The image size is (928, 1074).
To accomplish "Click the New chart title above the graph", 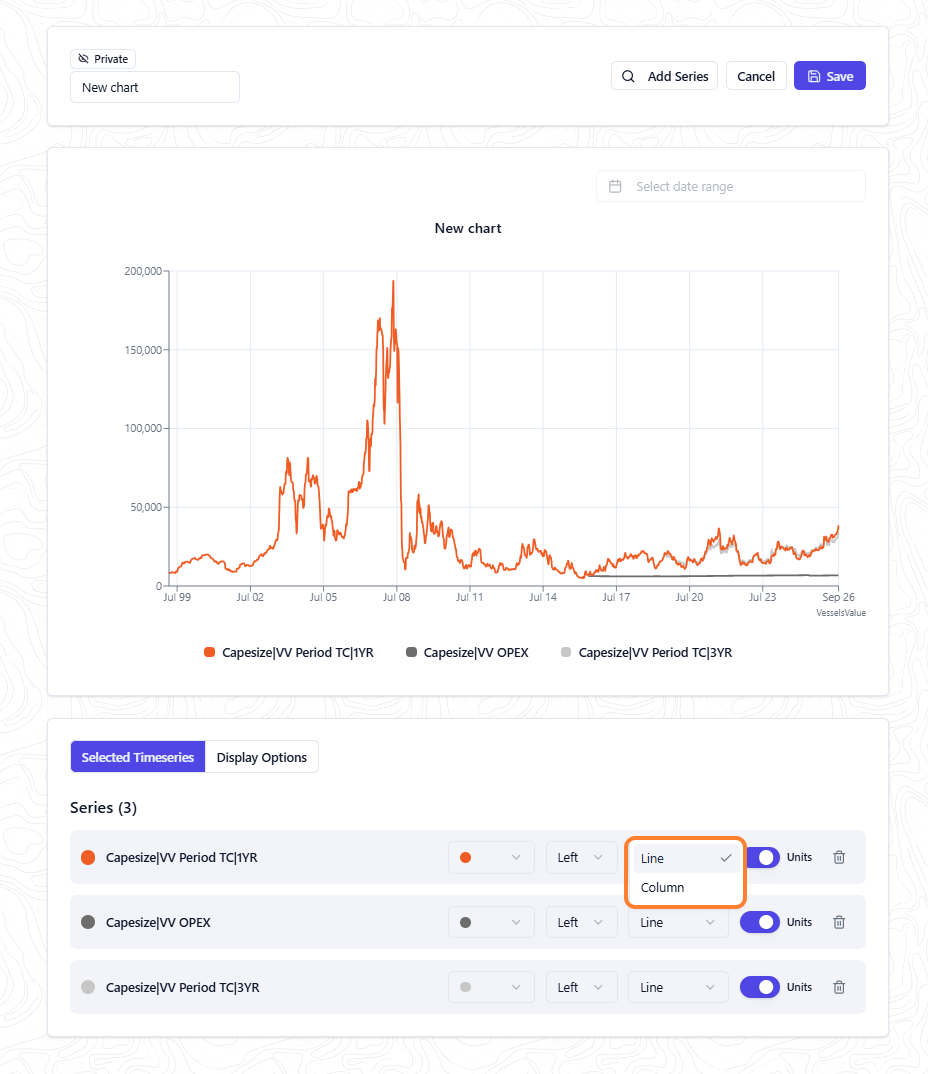I will (468, 228).
